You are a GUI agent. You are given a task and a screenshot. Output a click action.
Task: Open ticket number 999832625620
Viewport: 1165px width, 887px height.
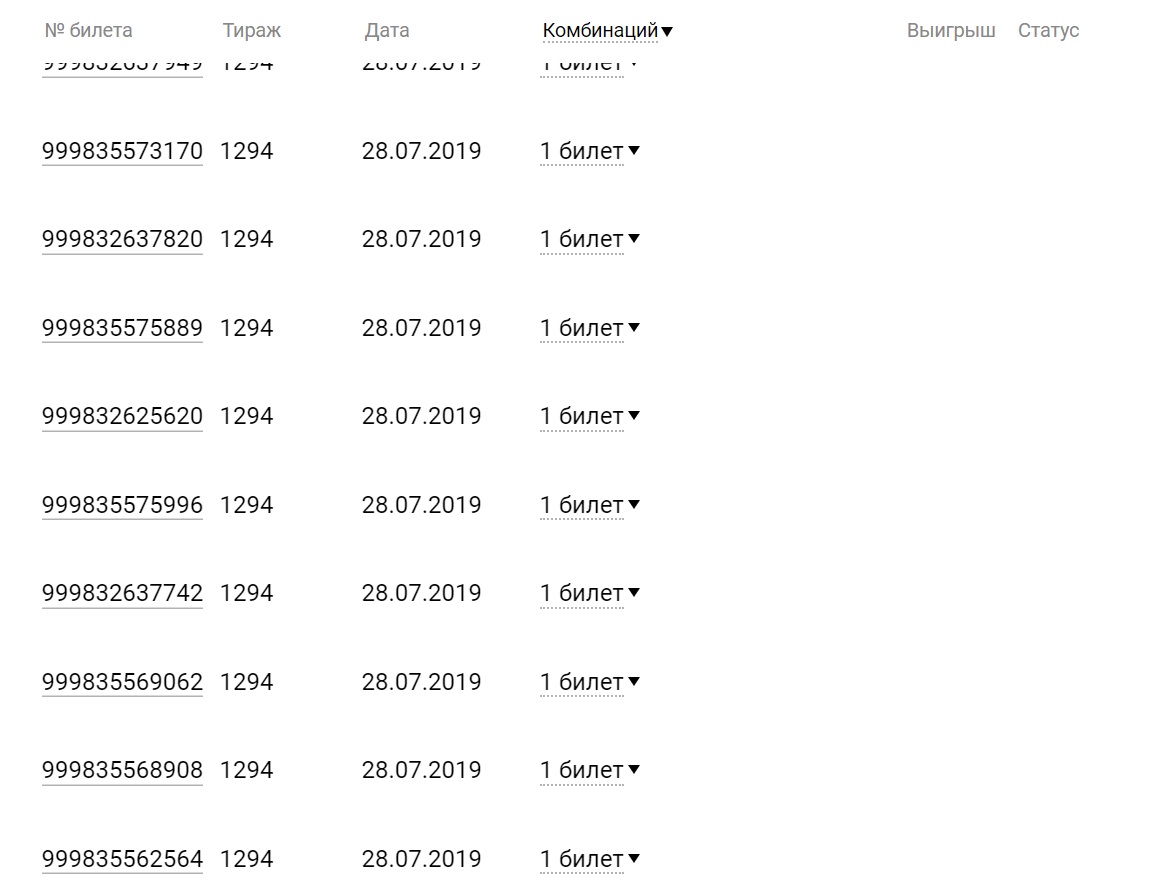coord(122,417)
